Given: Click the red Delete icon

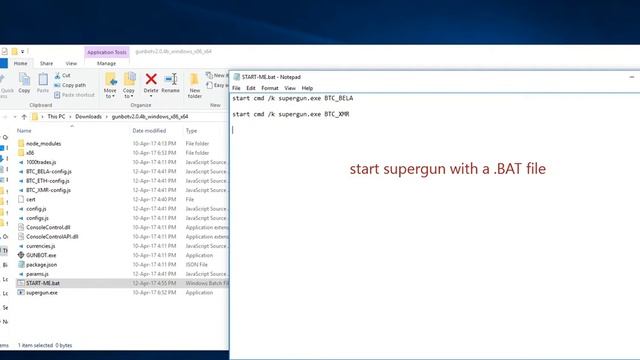Looking at the screenshot, I should pyautogui.click(x=151, y=79).
